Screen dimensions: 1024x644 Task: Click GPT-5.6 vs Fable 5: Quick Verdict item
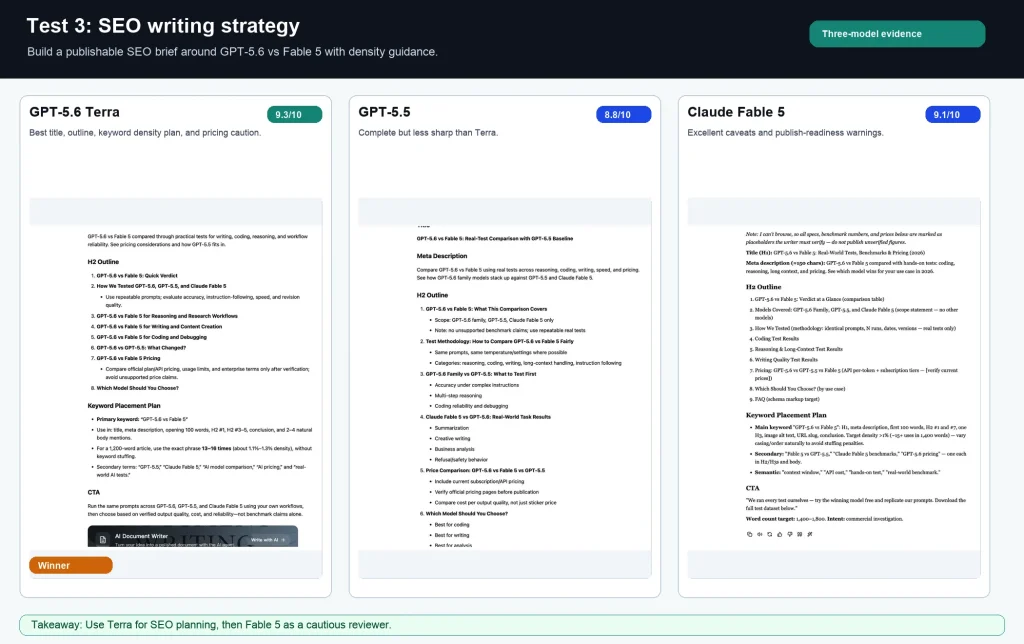(x=136, y=276)
